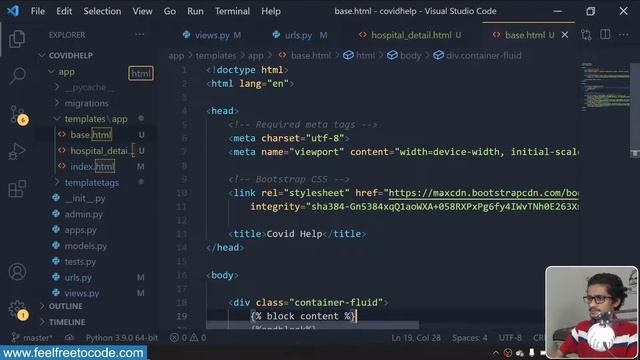
Task: Click the templates breadcrumb segment
Action: 216,56
